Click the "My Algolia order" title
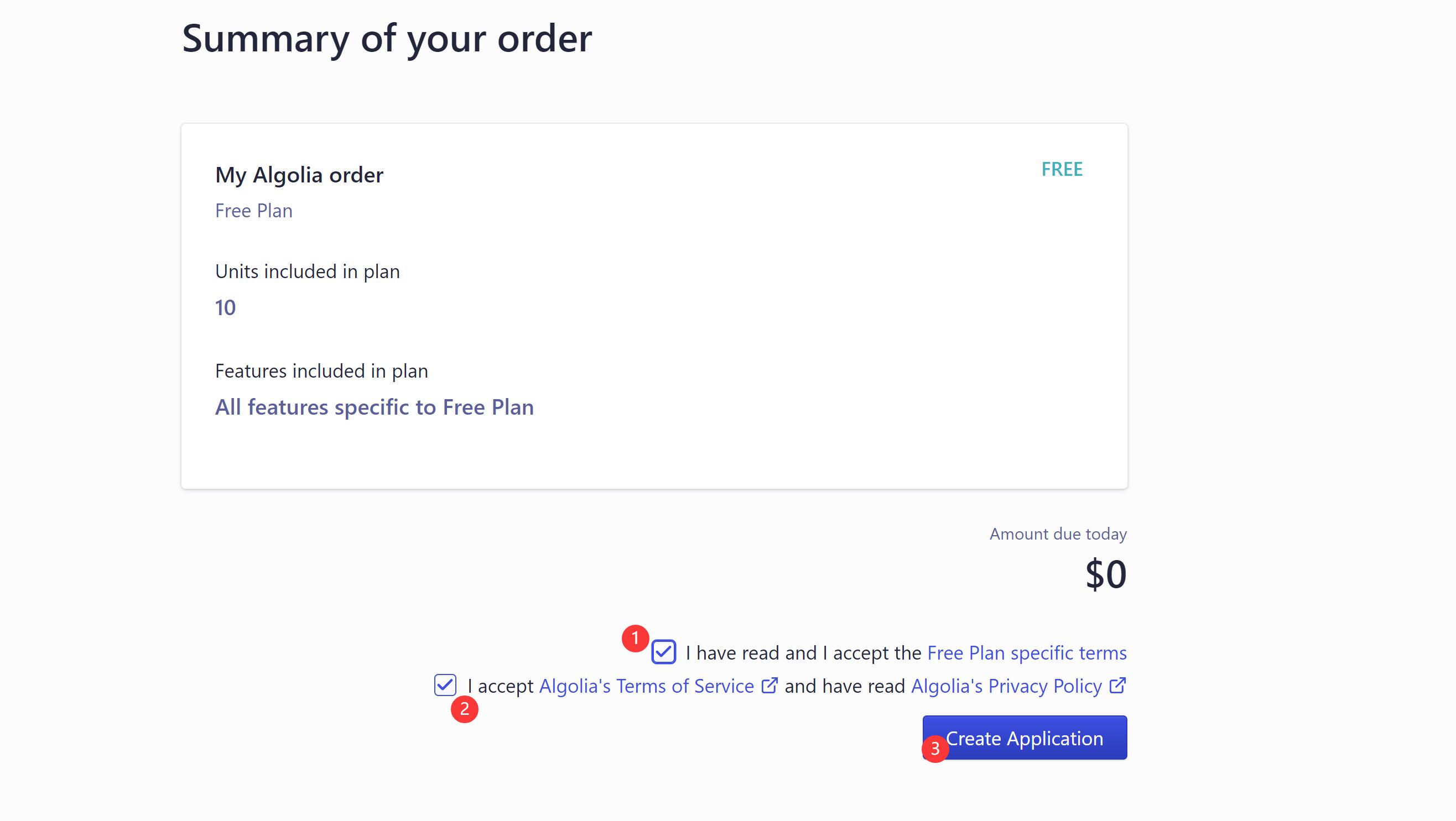 [299, 175]
